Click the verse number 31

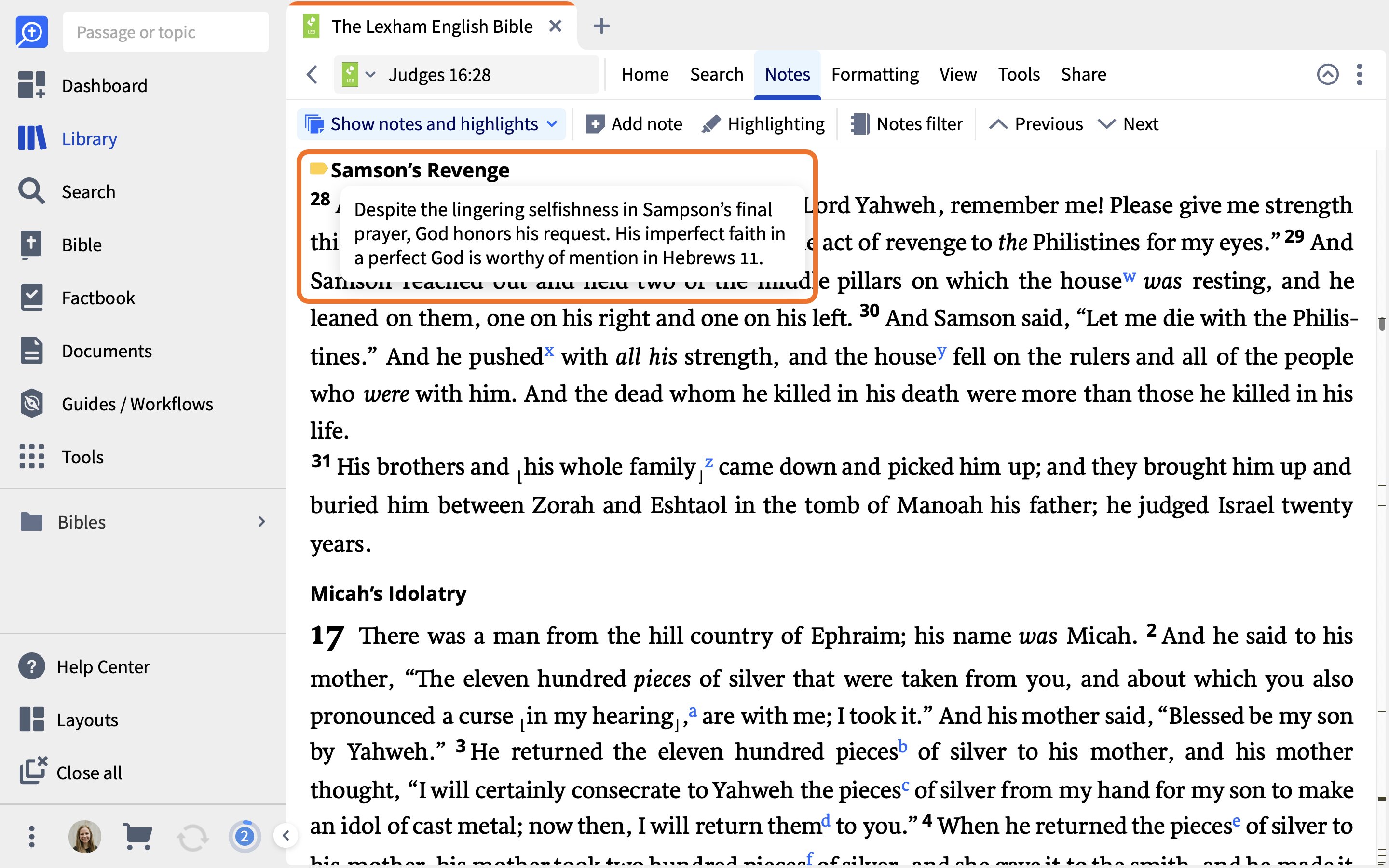[x=320, y=461]
